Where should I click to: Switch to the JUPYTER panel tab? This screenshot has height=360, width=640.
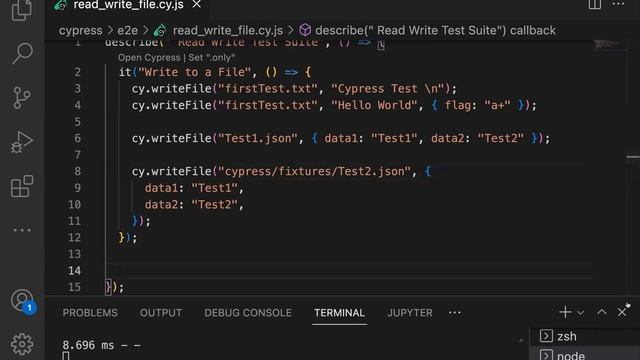[x=410, y=313]
